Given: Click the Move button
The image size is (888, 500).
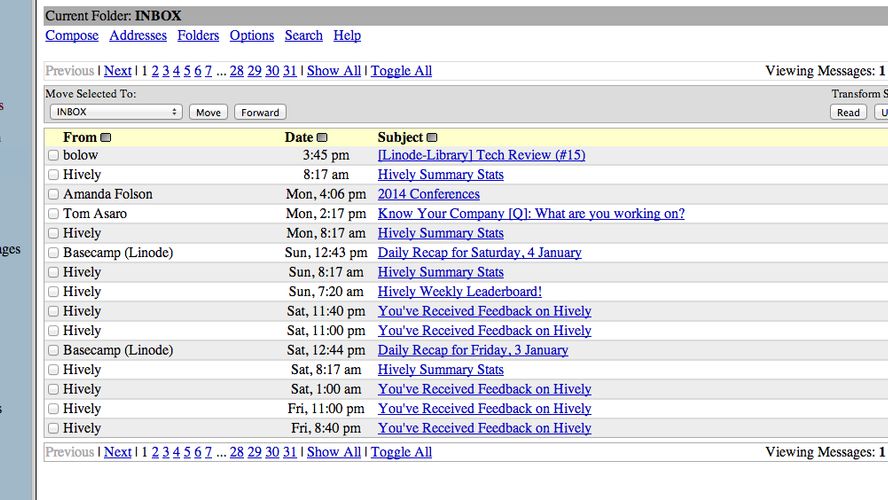Looking at the screenshot, I should click(x=208, y=112).
